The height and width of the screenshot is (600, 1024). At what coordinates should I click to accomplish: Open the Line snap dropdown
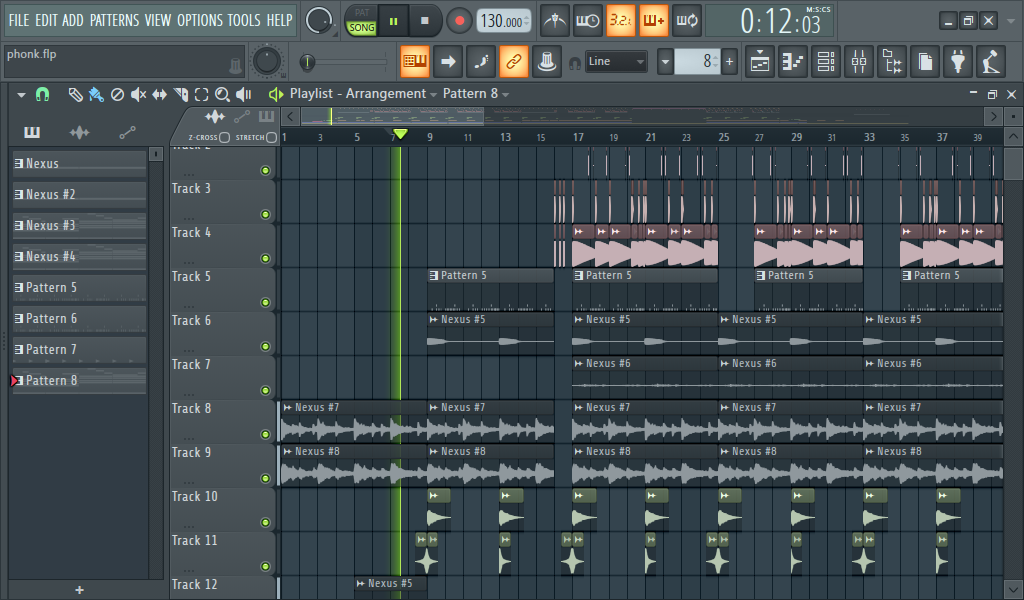tap(614, 60)
